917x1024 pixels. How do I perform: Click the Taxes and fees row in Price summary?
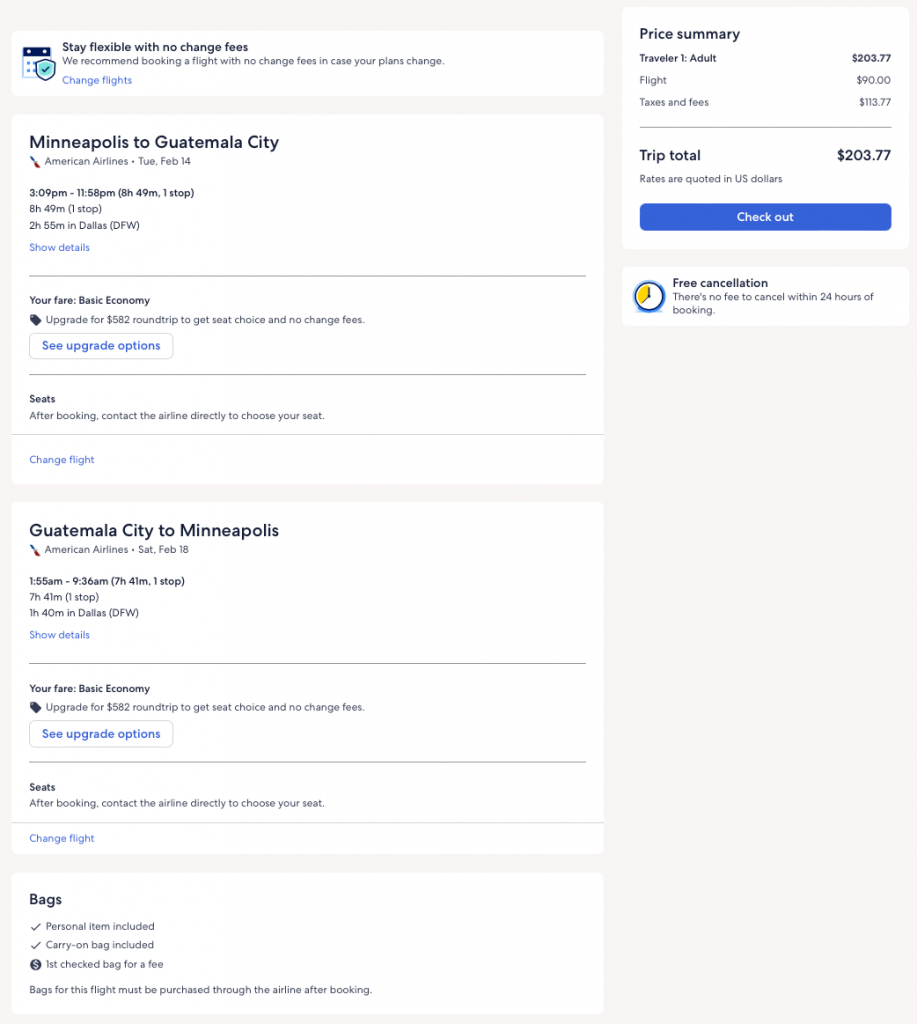(765, 102)
